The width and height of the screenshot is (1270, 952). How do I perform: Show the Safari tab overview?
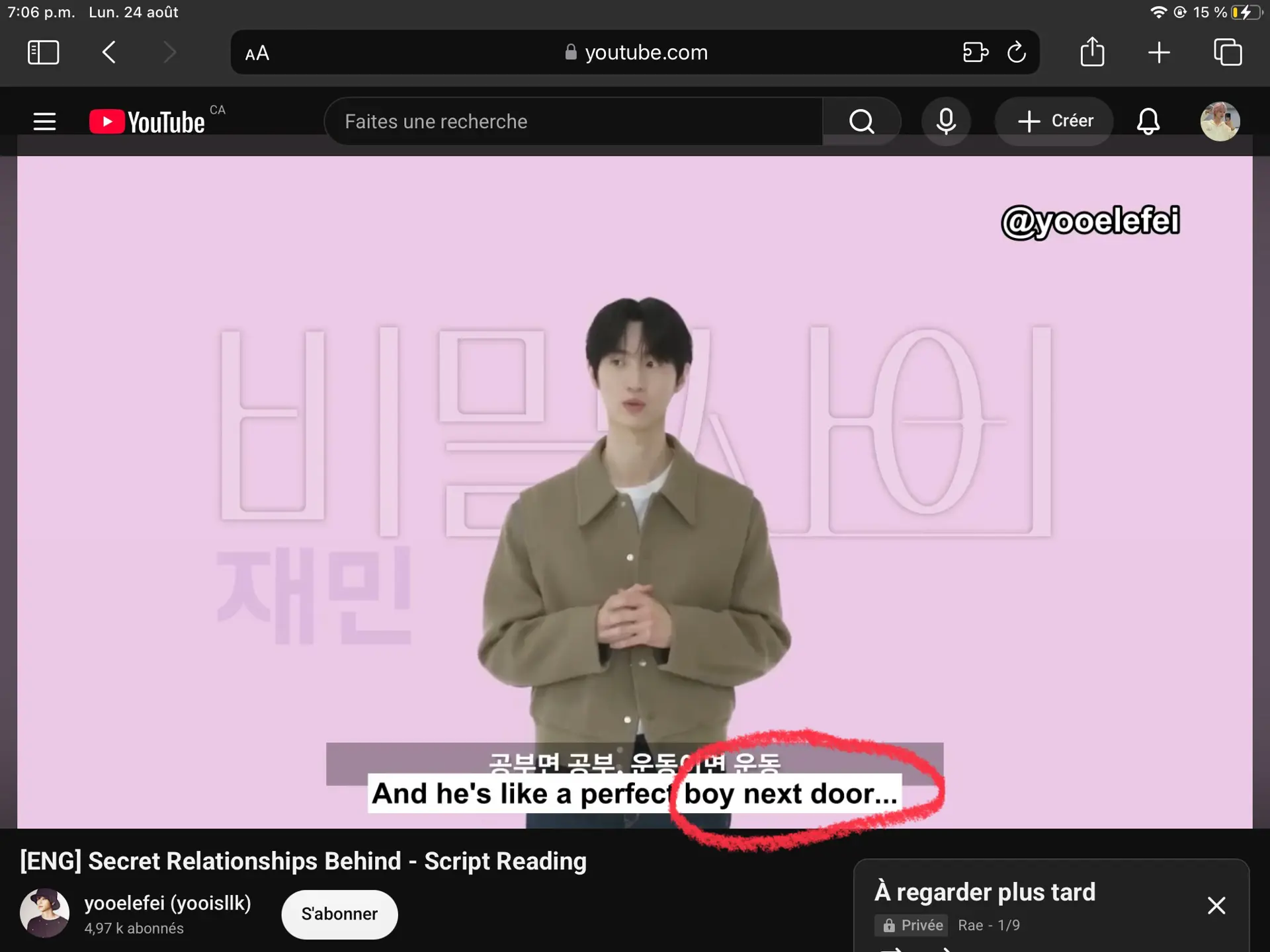(x=1228, y=52)
